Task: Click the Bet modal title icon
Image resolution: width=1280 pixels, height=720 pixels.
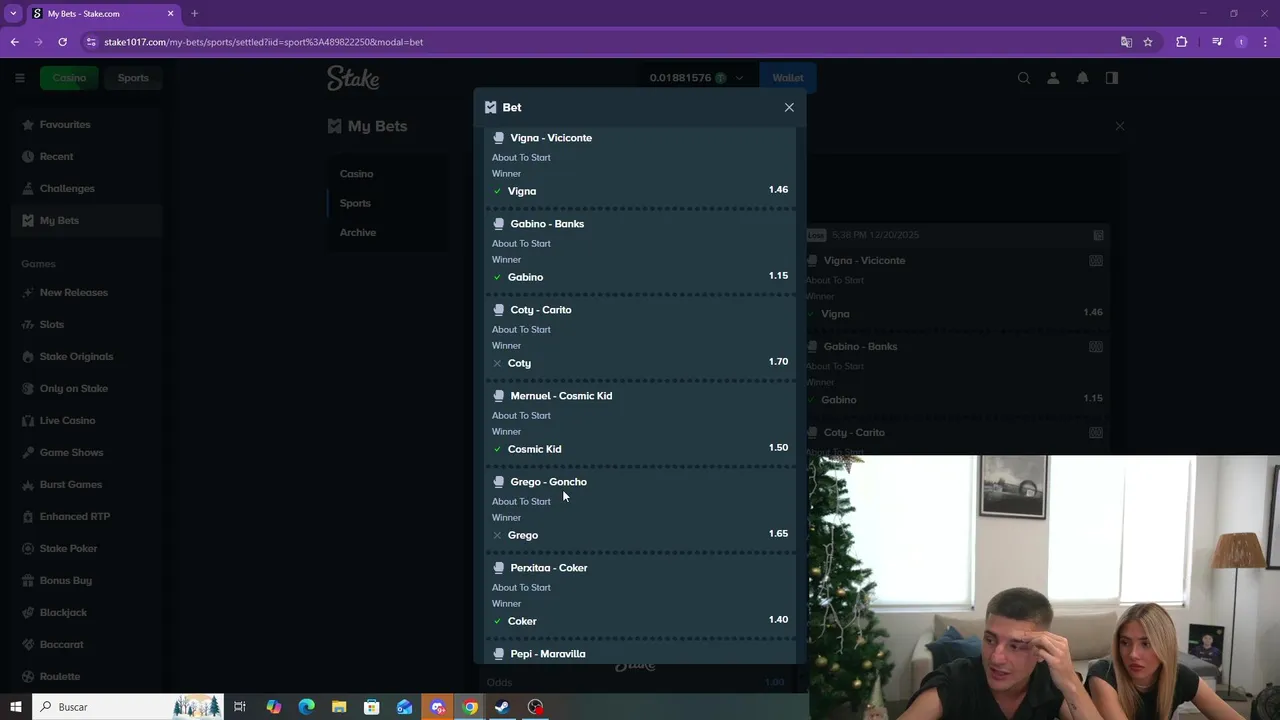Action: (490, 107)
